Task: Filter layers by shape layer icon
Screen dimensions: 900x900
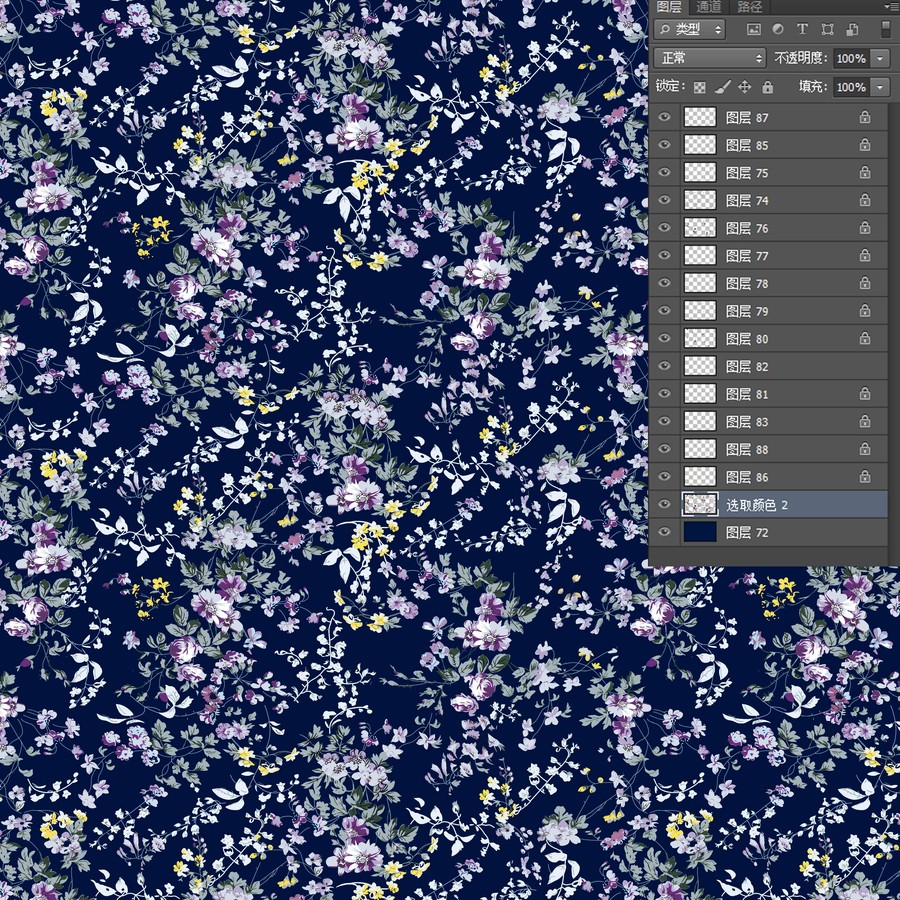Action: pos(827,29)
